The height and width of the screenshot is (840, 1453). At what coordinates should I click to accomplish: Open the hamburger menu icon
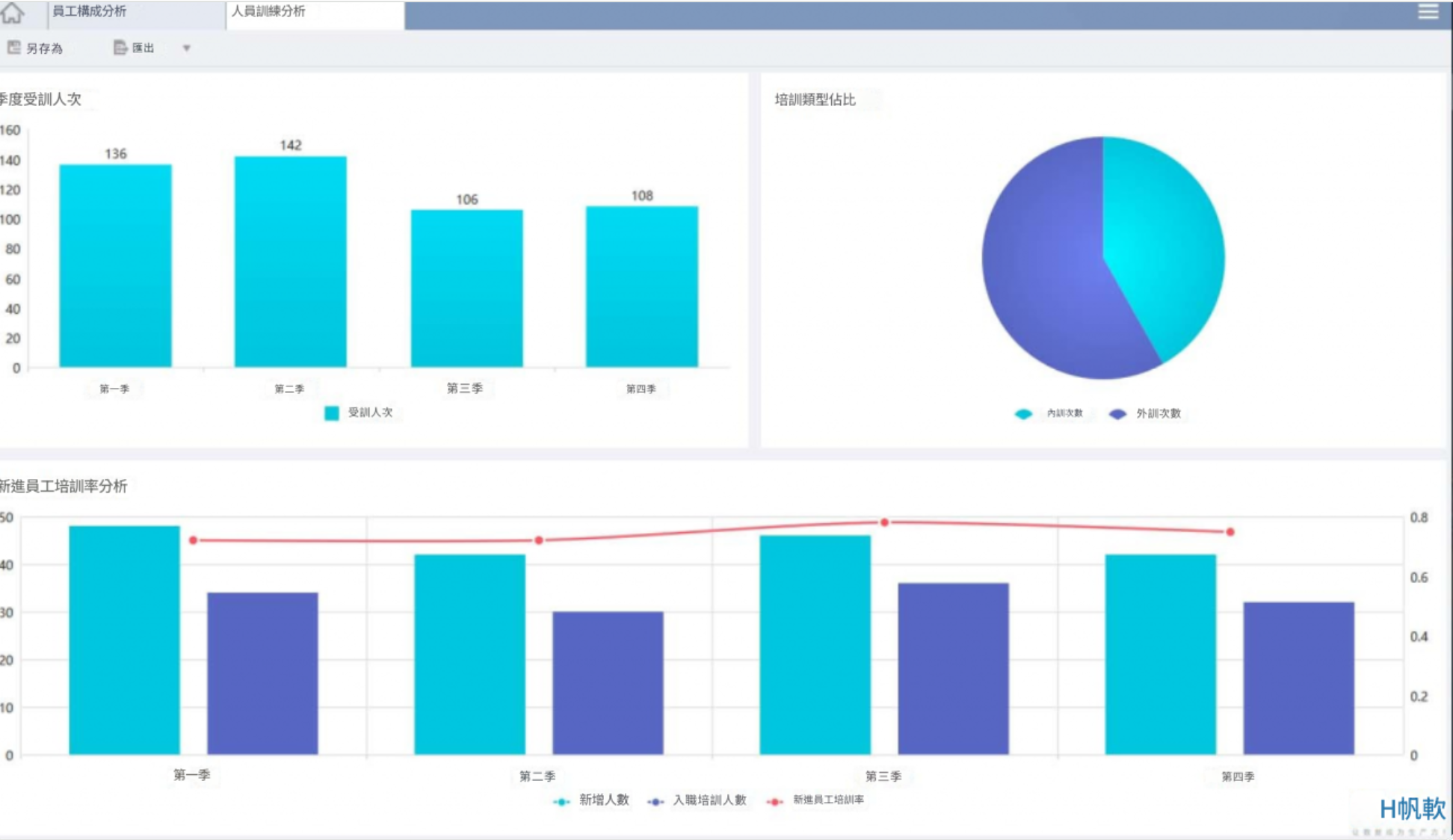pos(1428,12)
